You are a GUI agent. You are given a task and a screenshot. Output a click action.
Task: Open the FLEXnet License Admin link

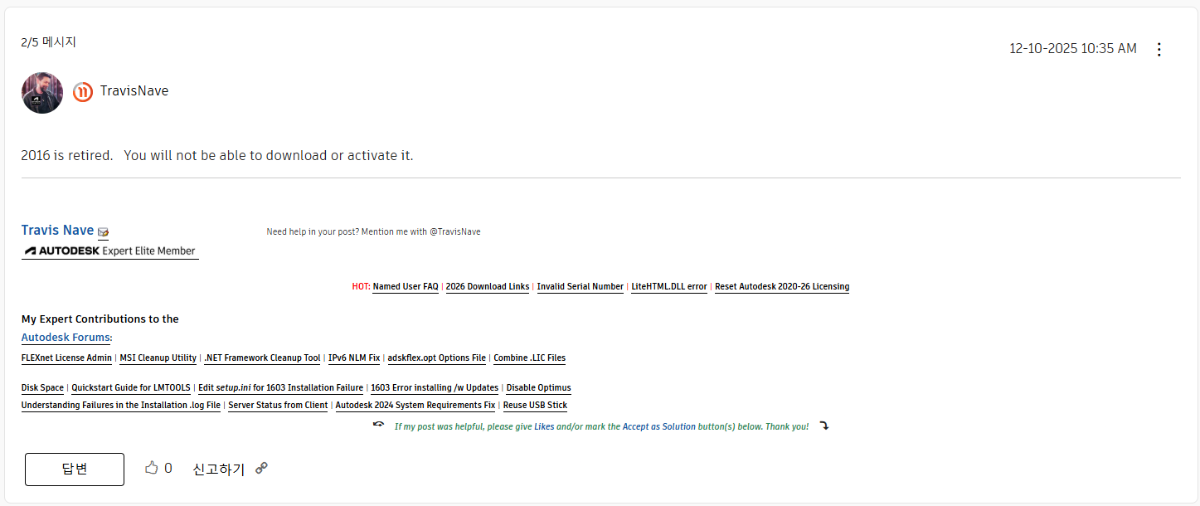[66, 358]
